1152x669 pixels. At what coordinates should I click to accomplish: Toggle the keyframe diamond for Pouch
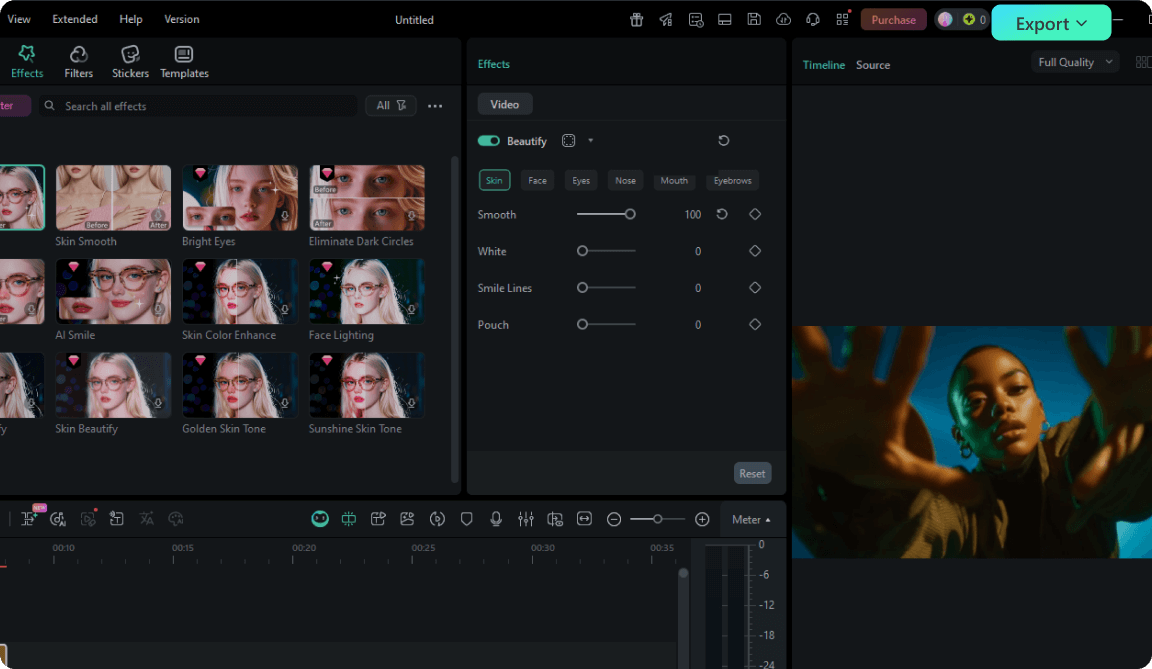tap(755, 324)
